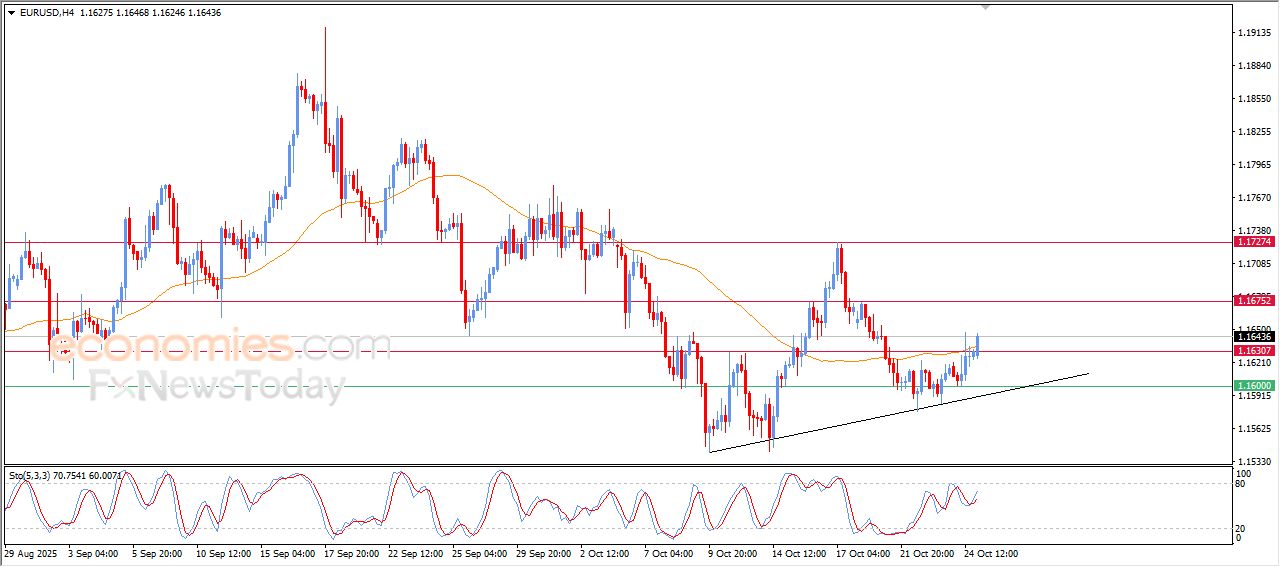Select the 1.16307 red price label

pos(1252,351)
